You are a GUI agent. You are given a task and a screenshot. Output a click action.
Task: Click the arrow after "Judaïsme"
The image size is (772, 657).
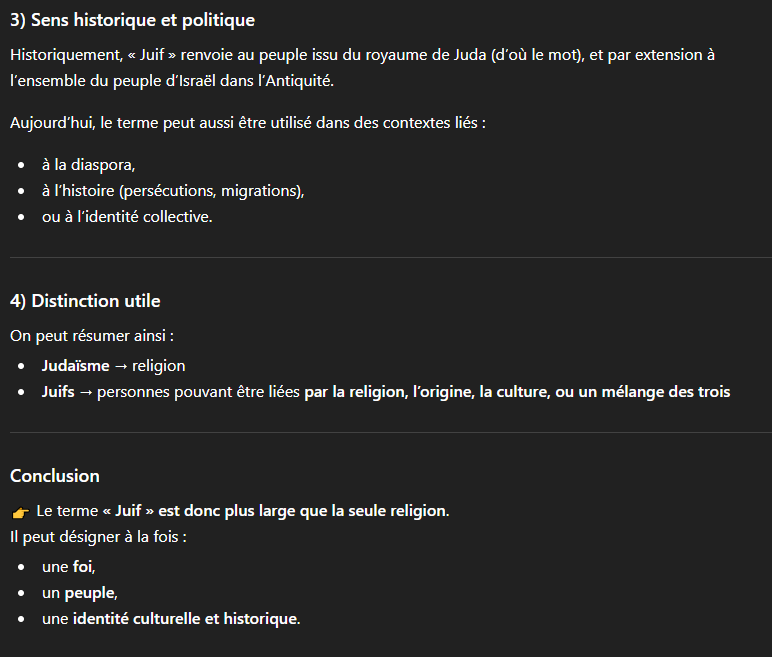(120, 366)
